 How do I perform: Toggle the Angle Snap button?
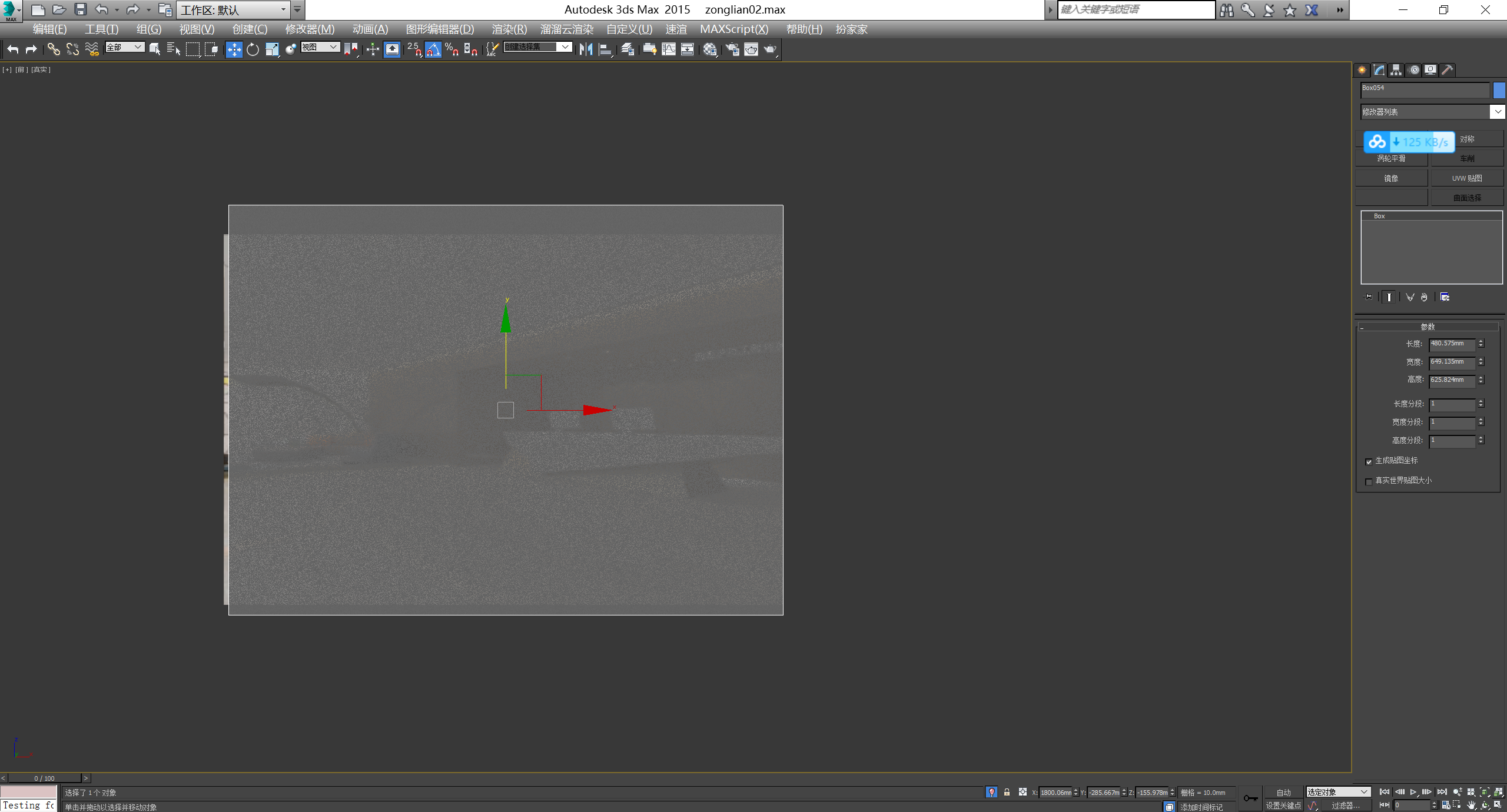433,49
